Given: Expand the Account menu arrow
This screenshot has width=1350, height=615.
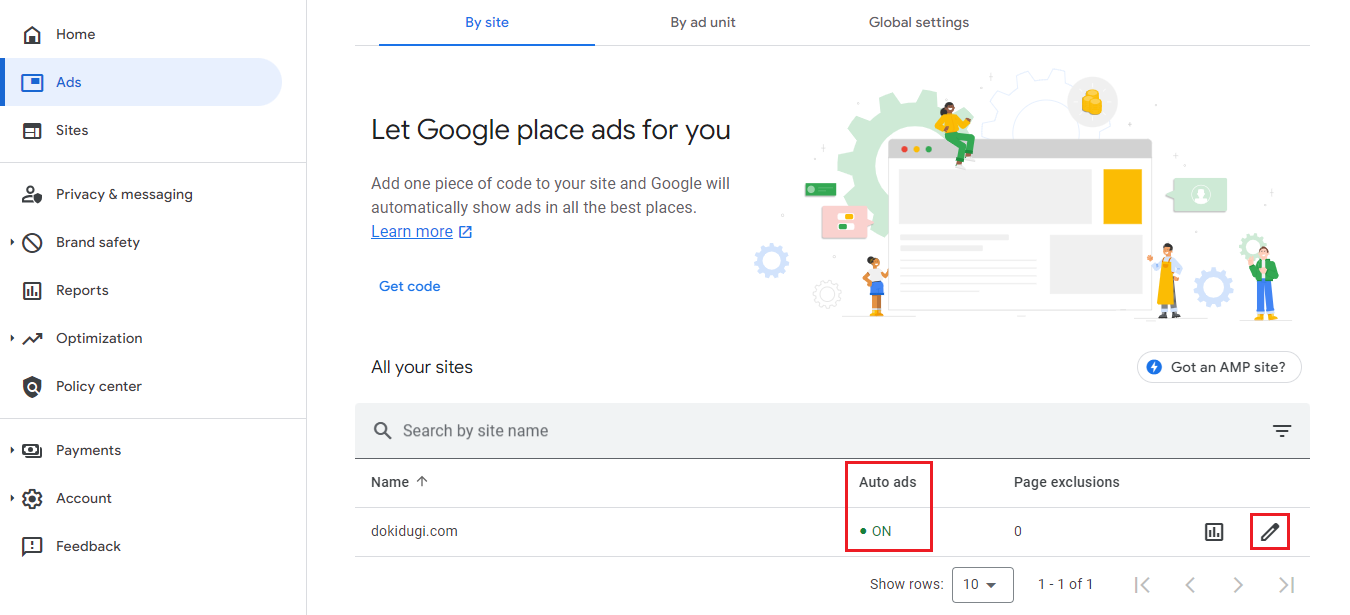Looking at the screenshot, I should pyautogui.click(x=12, y=499).
